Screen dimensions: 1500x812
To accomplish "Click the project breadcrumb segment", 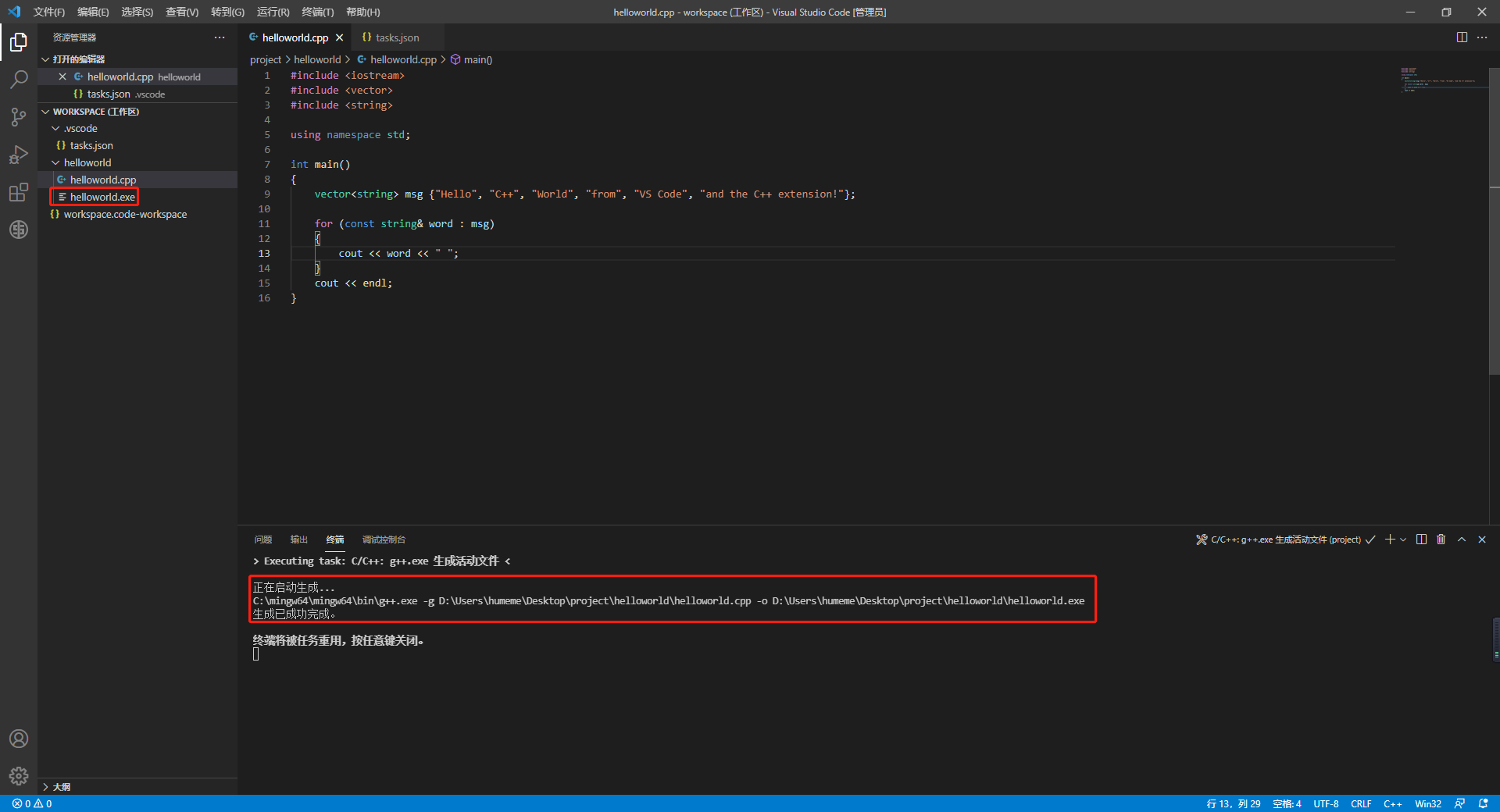I will (x=266, y=59).
